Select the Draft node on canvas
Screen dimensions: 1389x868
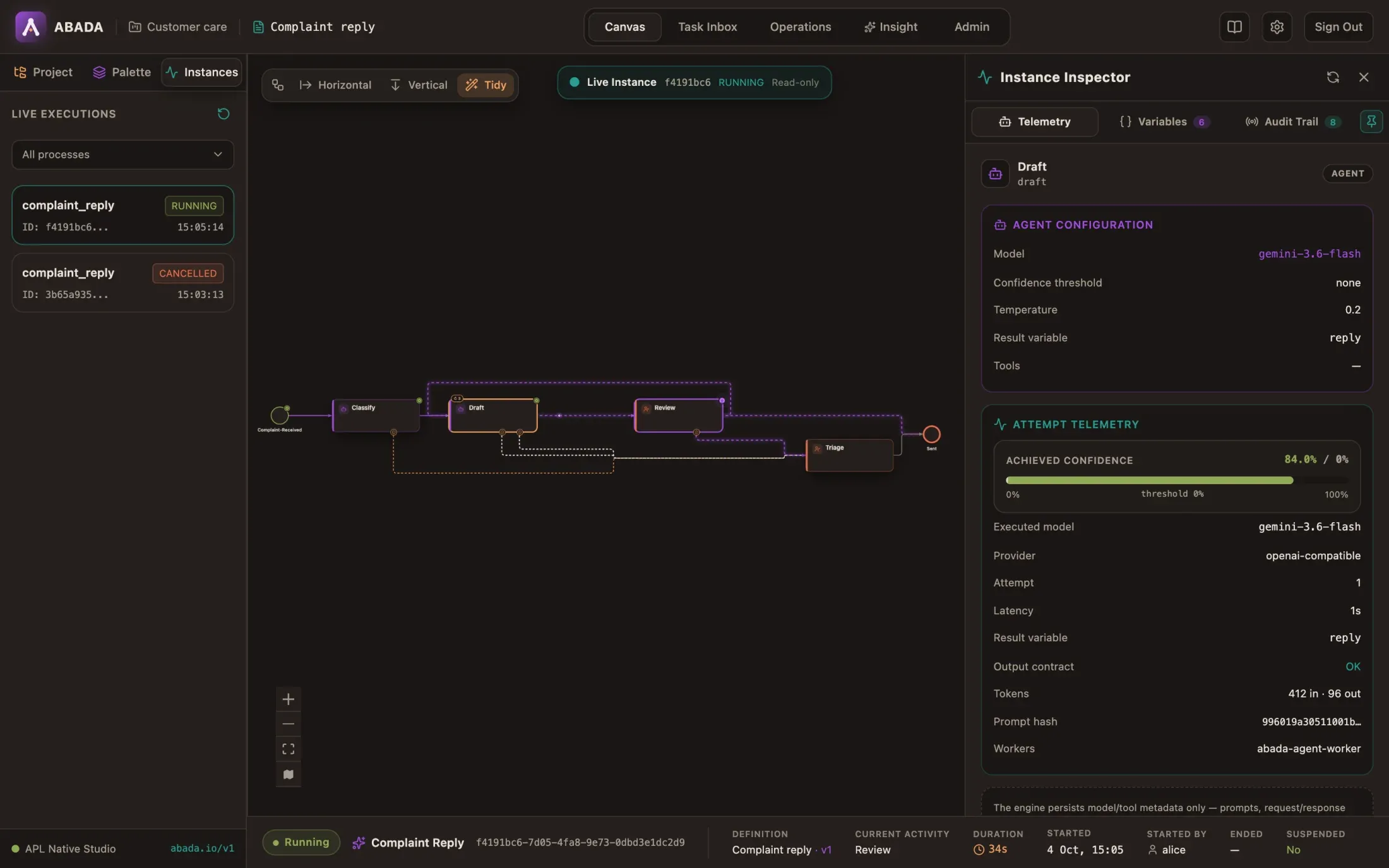click(493, 415)
